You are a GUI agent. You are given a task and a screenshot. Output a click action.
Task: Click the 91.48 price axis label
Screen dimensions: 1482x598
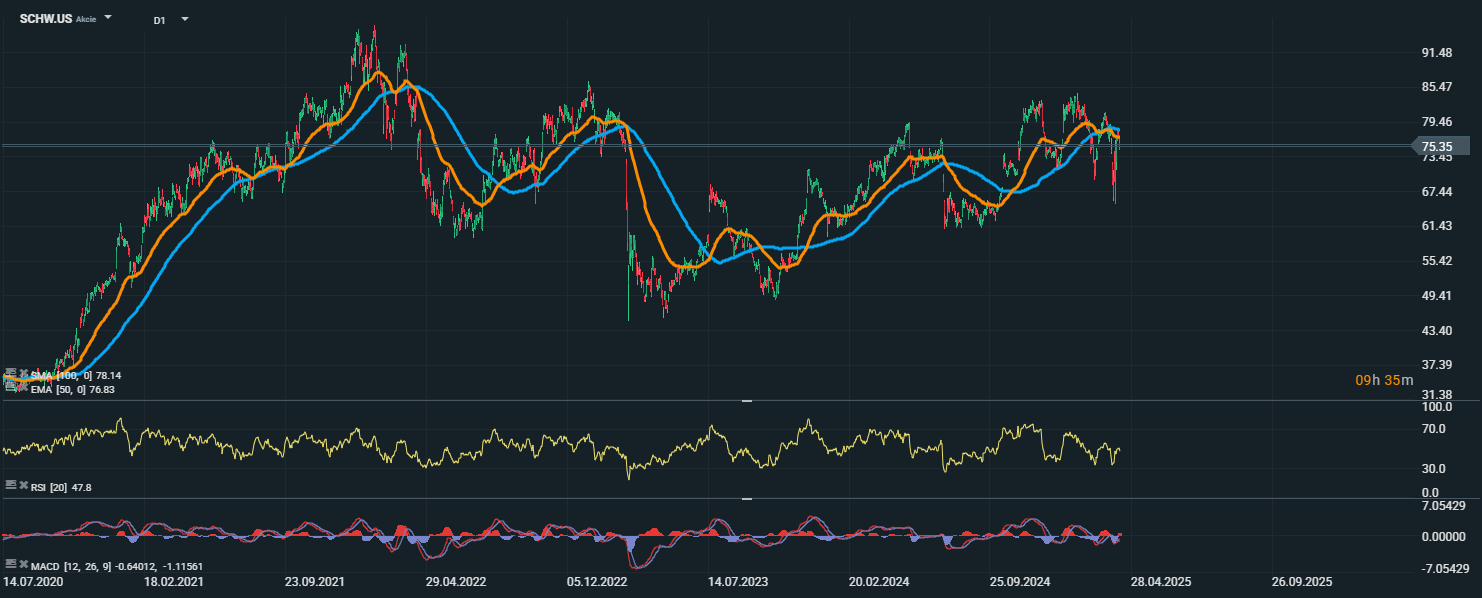1437,52
